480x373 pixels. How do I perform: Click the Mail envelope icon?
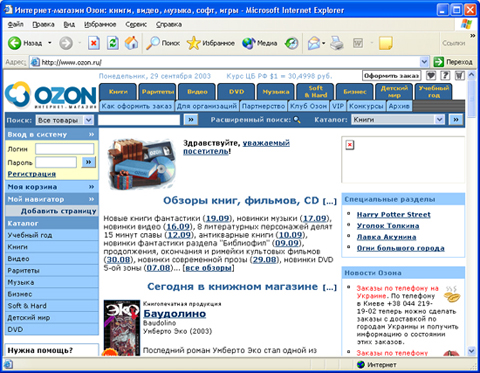[x=314, y=43]
